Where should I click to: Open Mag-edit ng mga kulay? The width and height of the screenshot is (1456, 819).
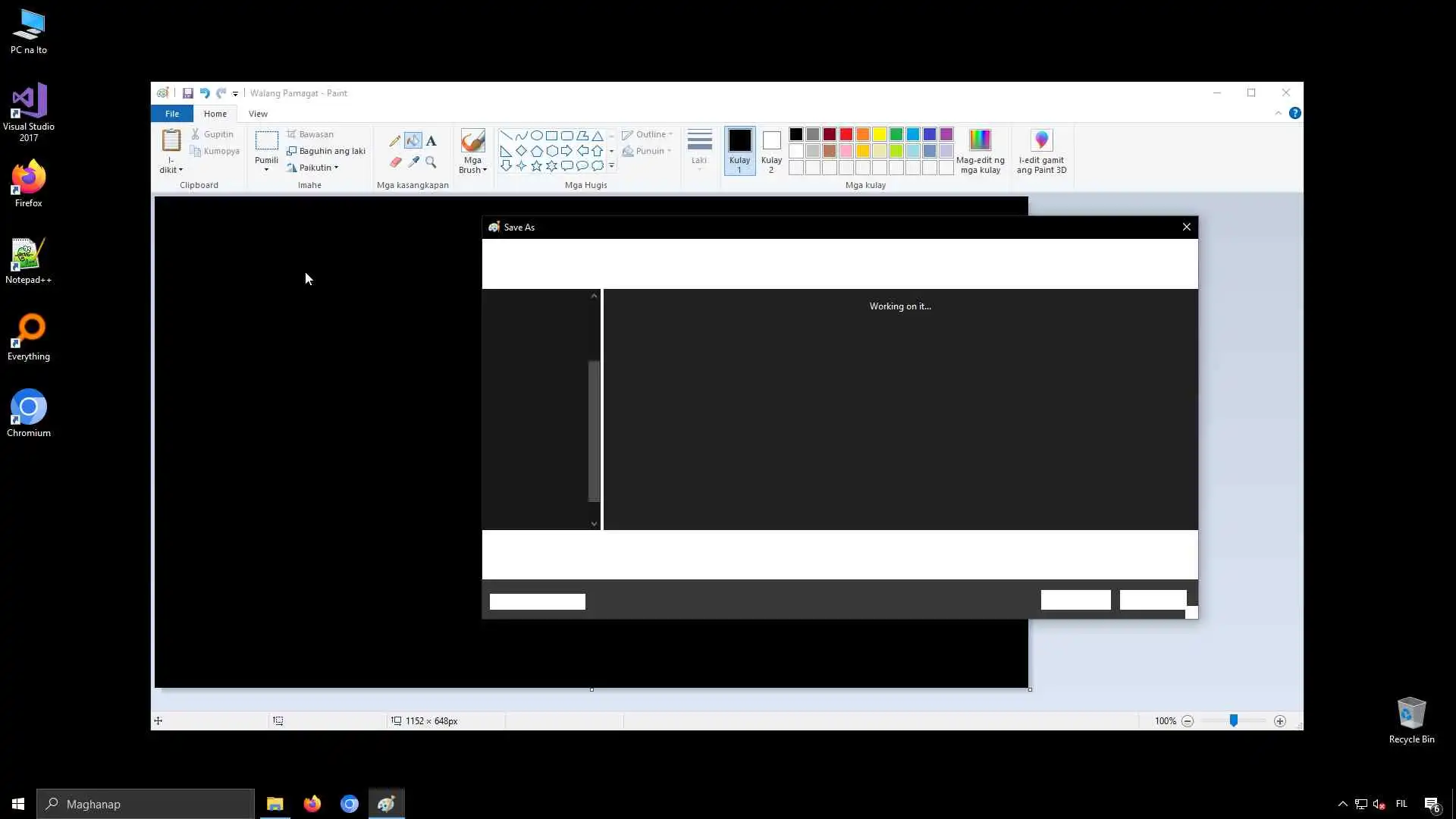point(980,150)
